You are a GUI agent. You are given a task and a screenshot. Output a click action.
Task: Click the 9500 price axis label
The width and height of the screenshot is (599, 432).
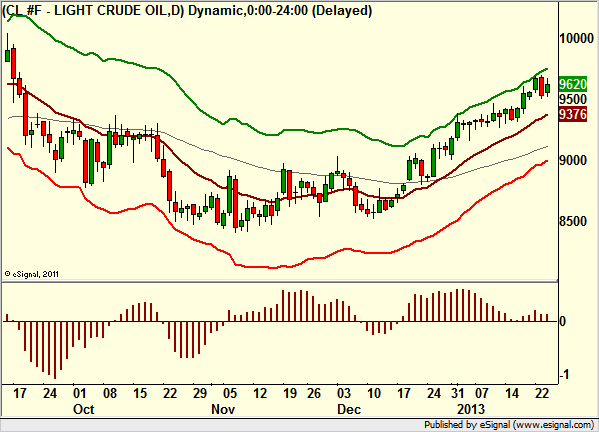point(573,99)
